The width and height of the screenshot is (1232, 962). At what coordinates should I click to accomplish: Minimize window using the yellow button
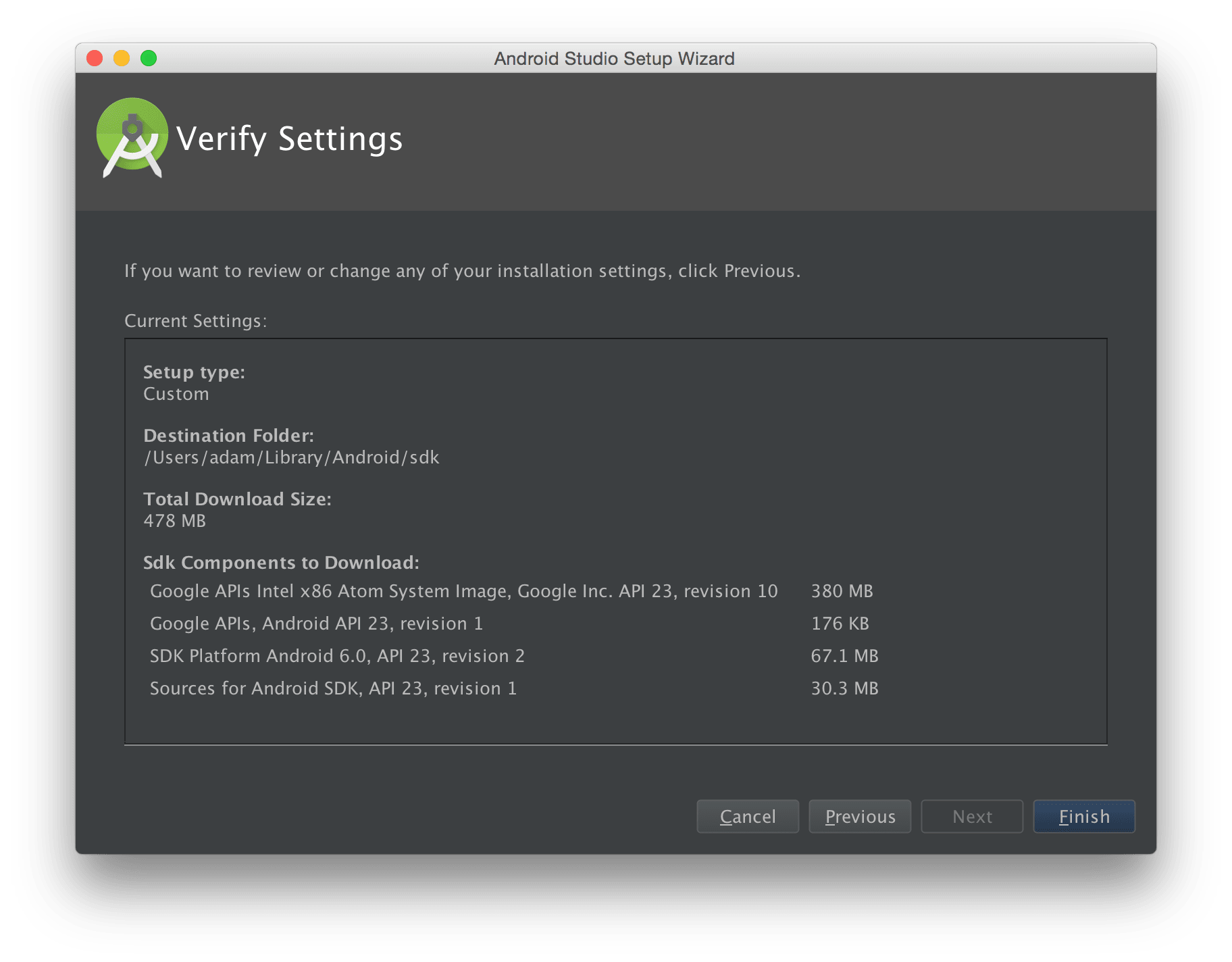click(x=122, y=59)
